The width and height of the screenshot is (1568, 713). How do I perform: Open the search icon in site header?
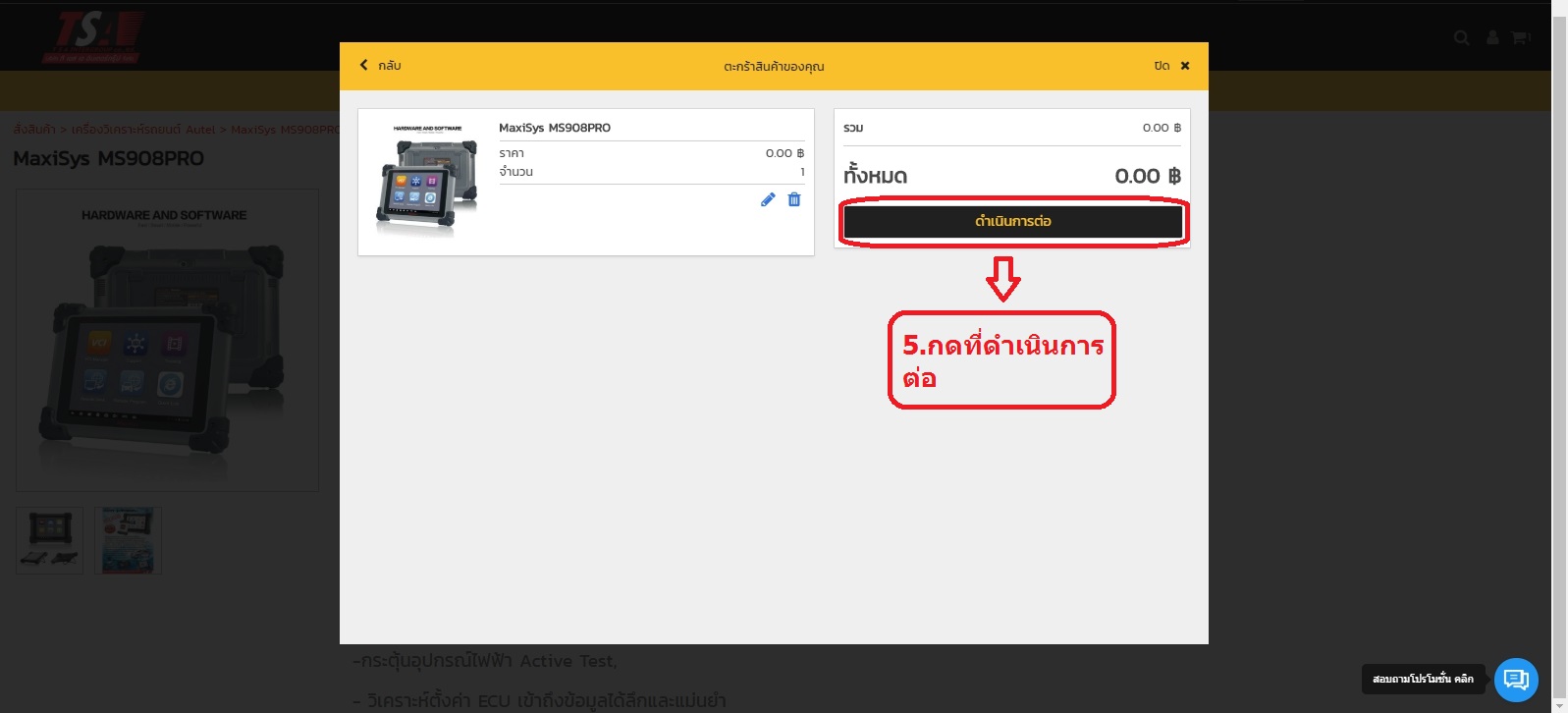tap(1462, 38)
